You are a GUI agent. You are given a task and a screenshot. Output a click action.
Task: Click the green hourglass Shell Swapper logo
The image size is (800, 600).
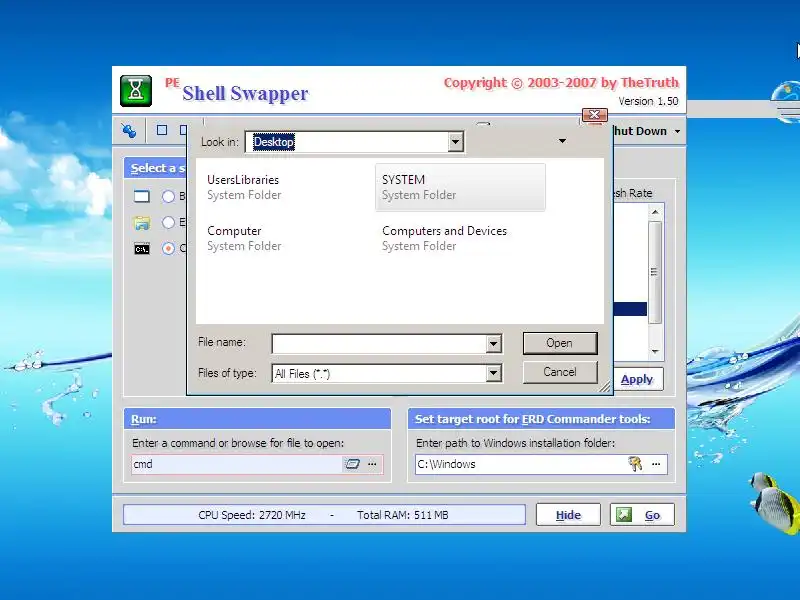pos(136,91)
